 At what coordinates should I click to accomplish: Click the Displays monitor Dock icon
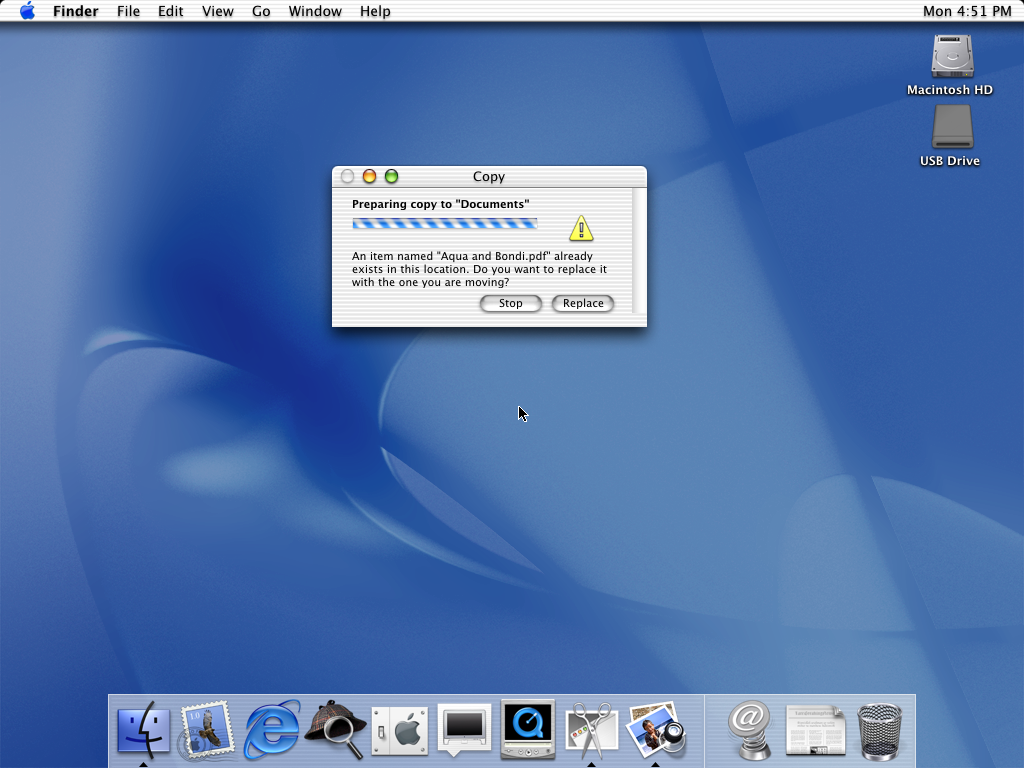point(464,729)
